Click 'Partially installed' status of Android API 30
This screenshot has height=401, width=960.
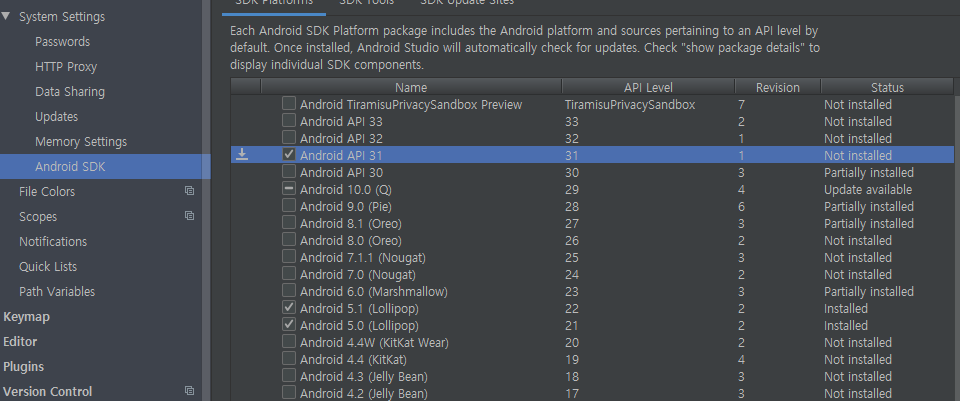869,173
